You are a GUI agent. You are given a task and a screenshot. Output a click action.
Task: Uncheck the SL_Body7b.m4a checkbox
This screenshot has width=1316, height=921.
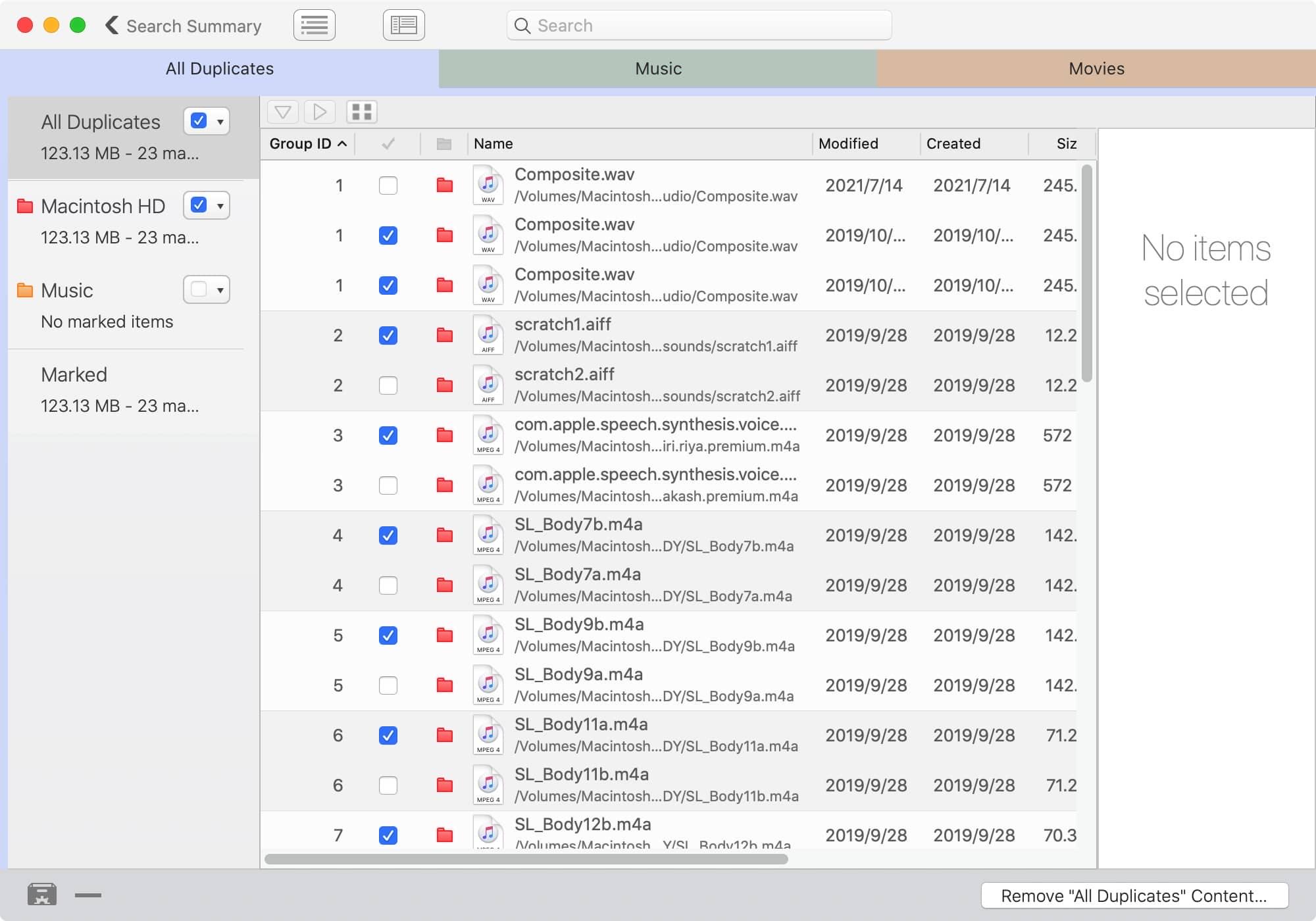(x=388, y=535)
